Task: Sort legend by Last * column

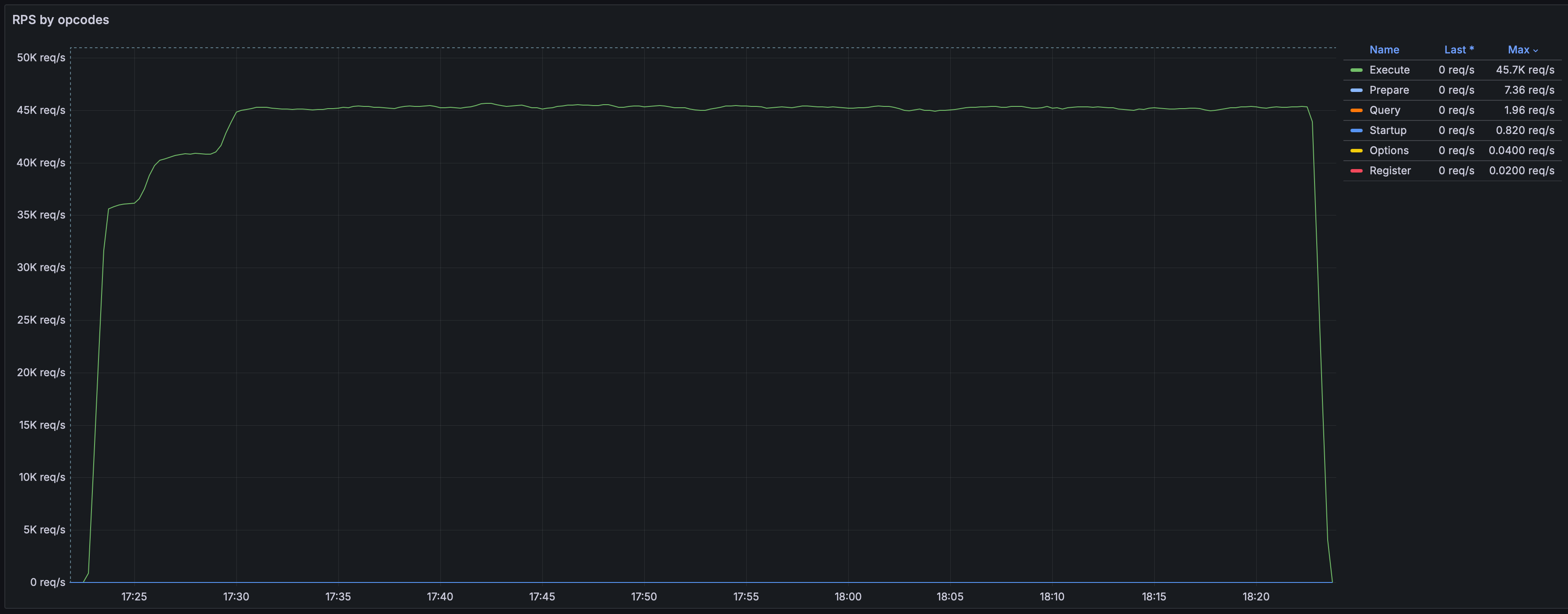Action: click(1459, 50)
